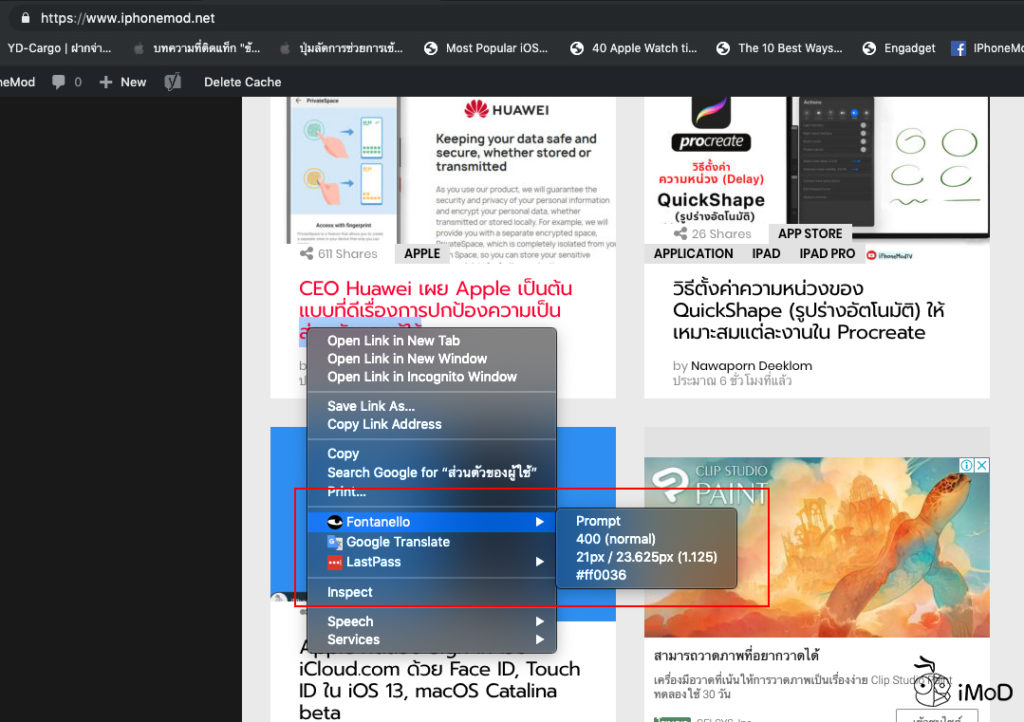Click Delete Cache in the admin toolbar

242,82
